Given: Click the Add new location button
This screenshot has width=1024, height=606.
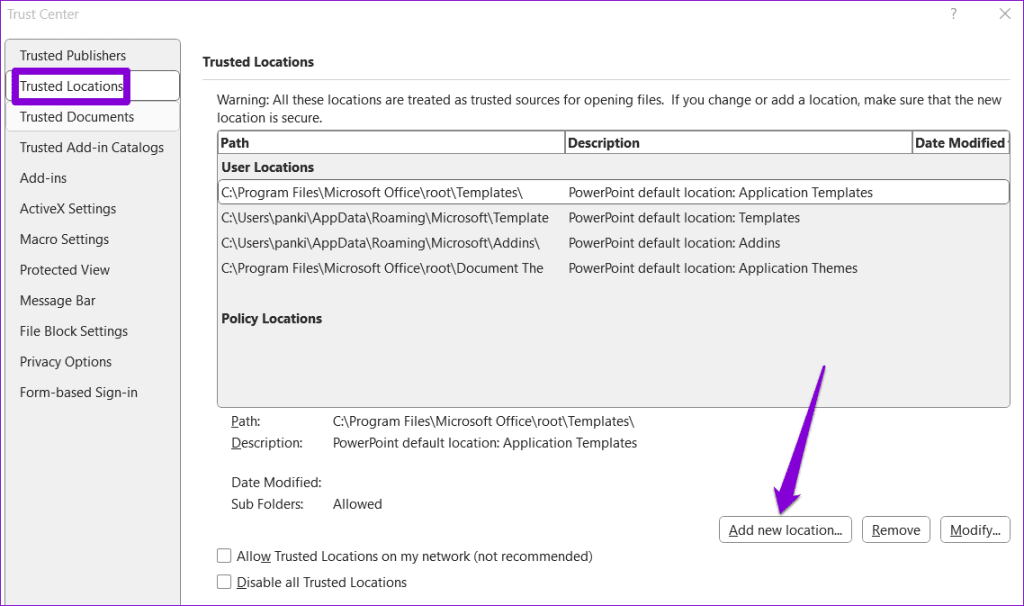Looking at the screenshot, I should point(785,530).
